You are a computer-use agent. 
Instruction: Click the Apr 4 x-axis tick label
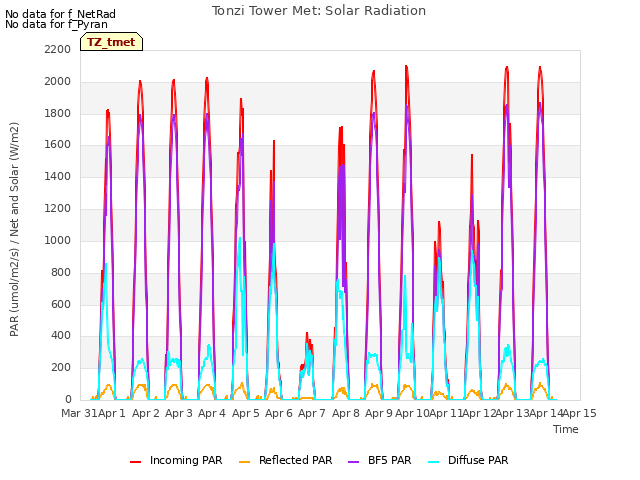(212, 413)
